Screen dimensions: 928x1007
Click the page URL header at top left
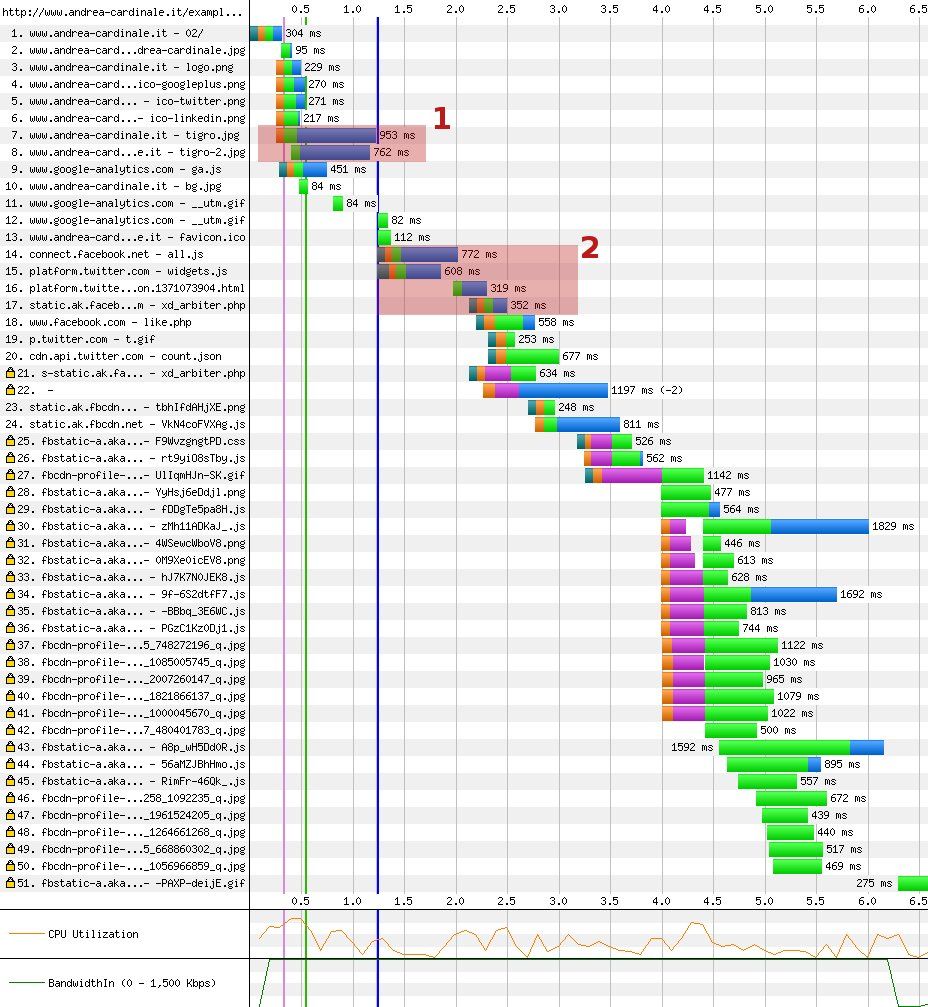(124, 13)
